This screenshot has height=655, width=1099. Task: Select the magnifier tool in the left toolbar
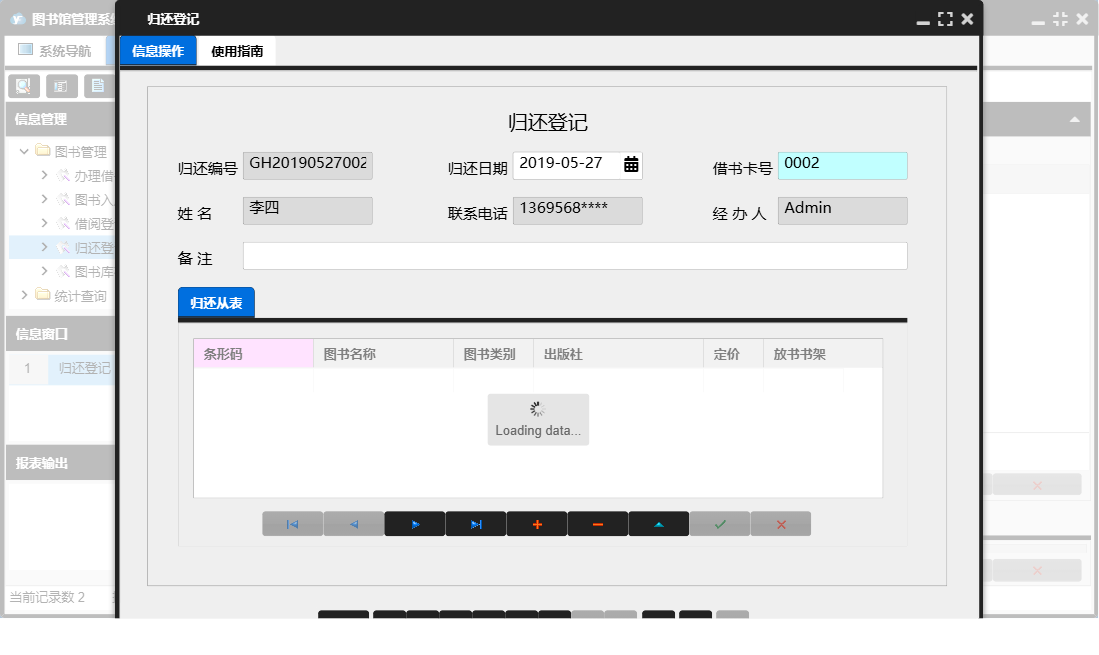click(22, 85)
